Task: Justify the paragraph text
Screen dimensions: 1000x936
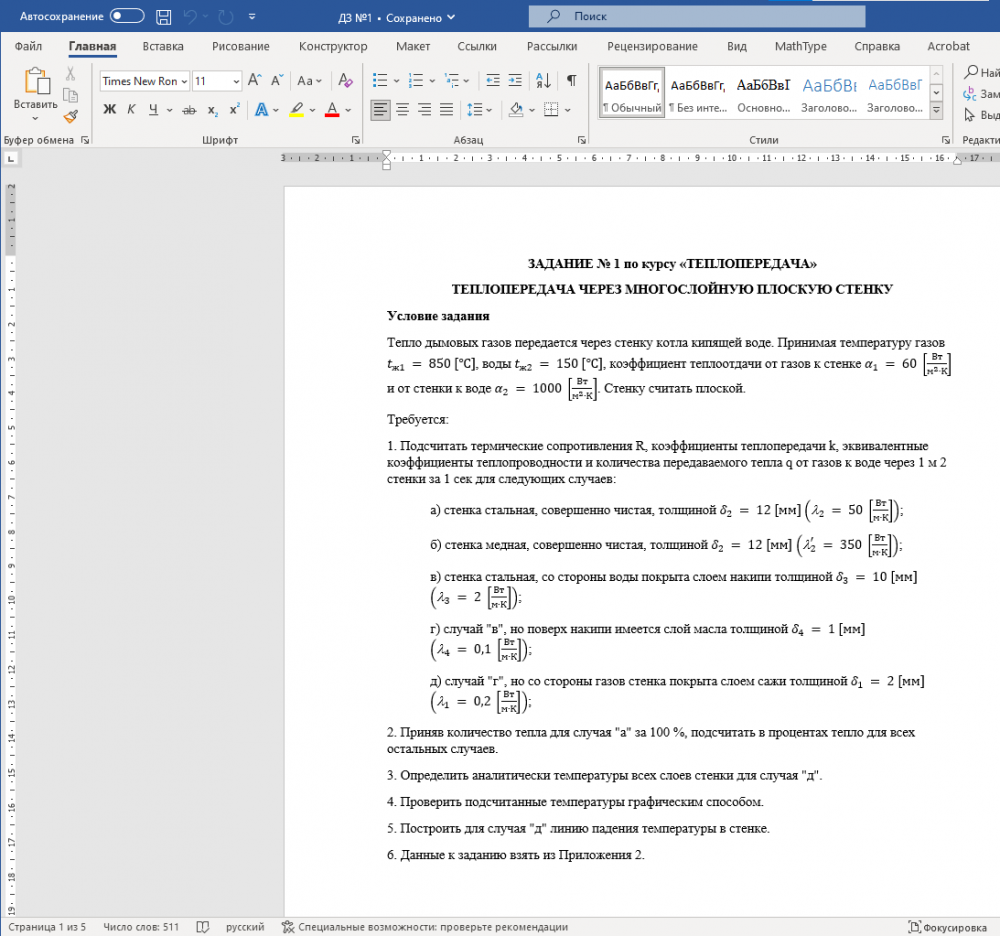Action: pos(446,110)
